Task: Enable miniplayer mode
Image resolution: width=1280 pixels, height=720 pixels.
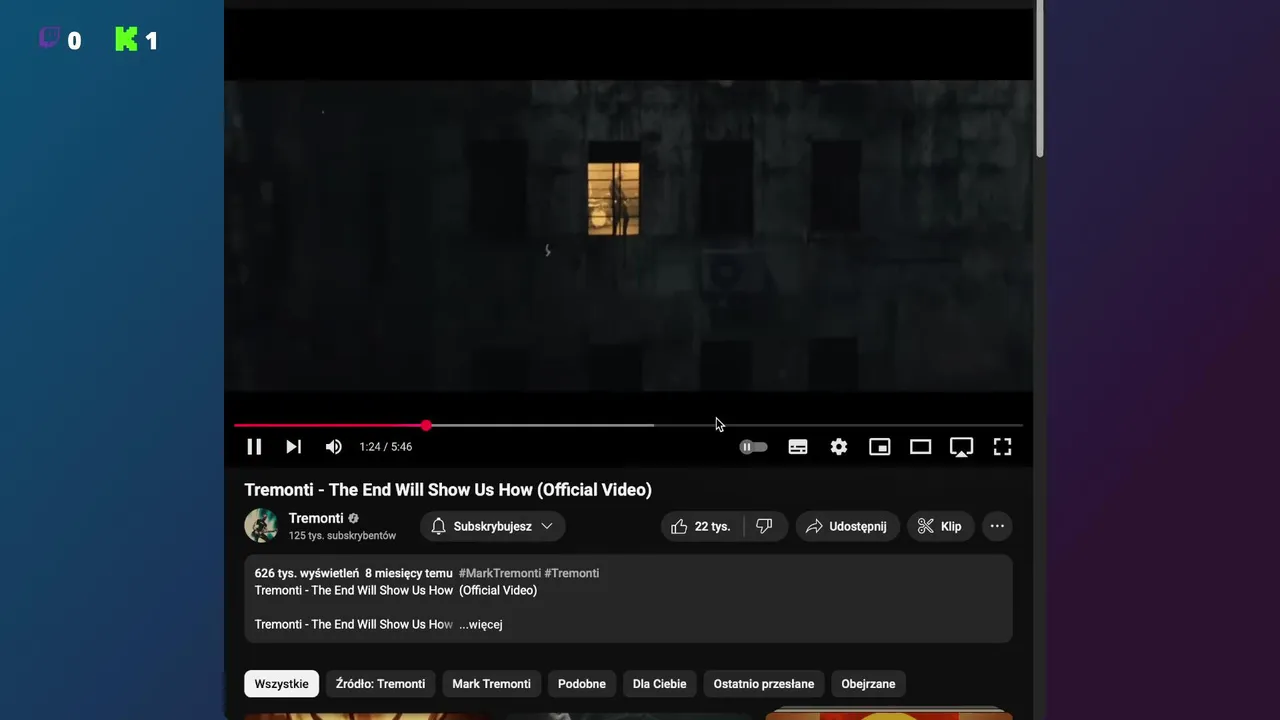Action: coord(880,447)
